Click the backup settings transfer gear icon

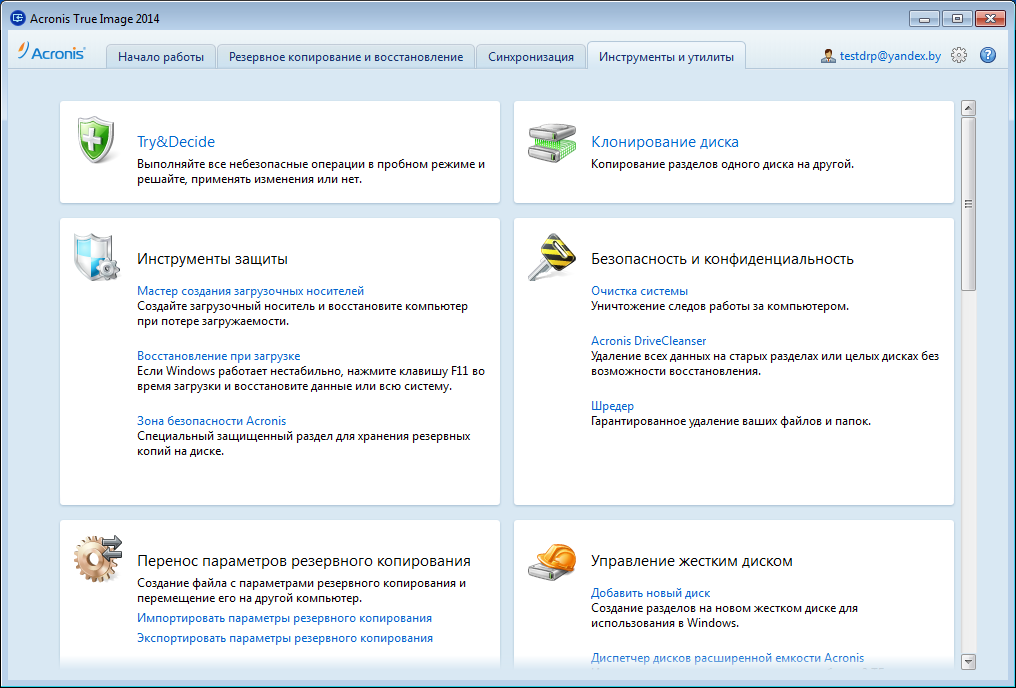point(97,560)
